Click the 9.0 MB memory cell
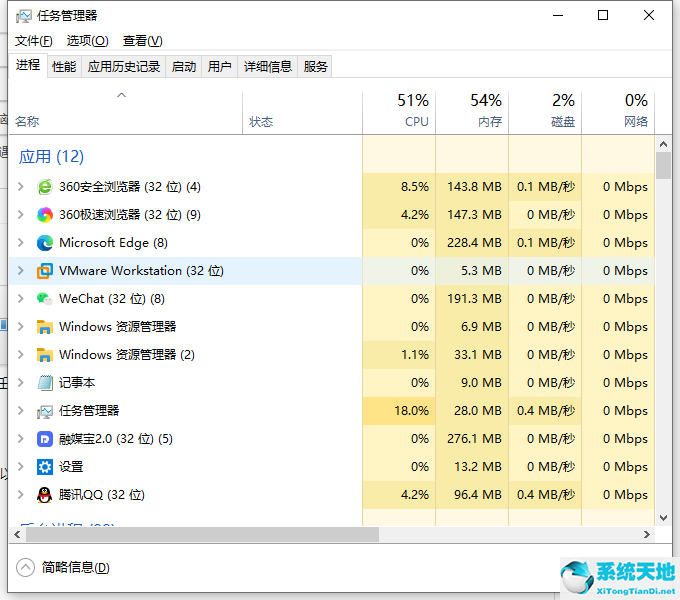This screenshot has width=680, height=600. pos(472,383)
